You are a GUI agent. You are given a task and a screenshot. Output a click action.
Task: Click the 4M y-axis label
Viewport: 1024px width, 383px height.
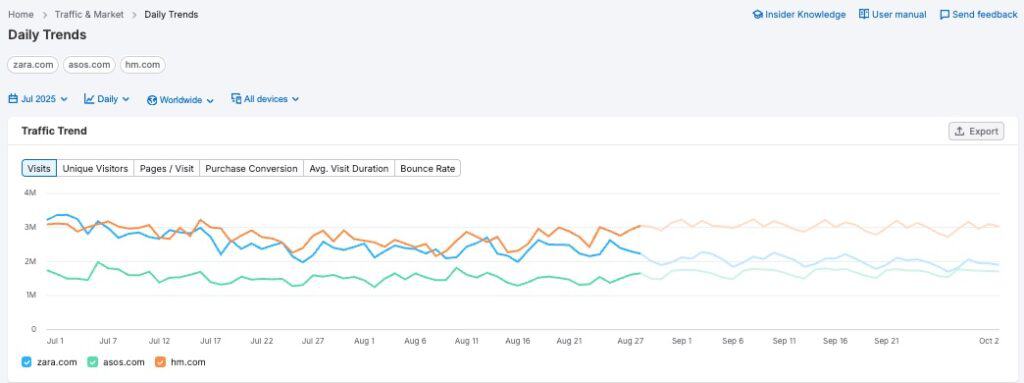tap(30, 193)
